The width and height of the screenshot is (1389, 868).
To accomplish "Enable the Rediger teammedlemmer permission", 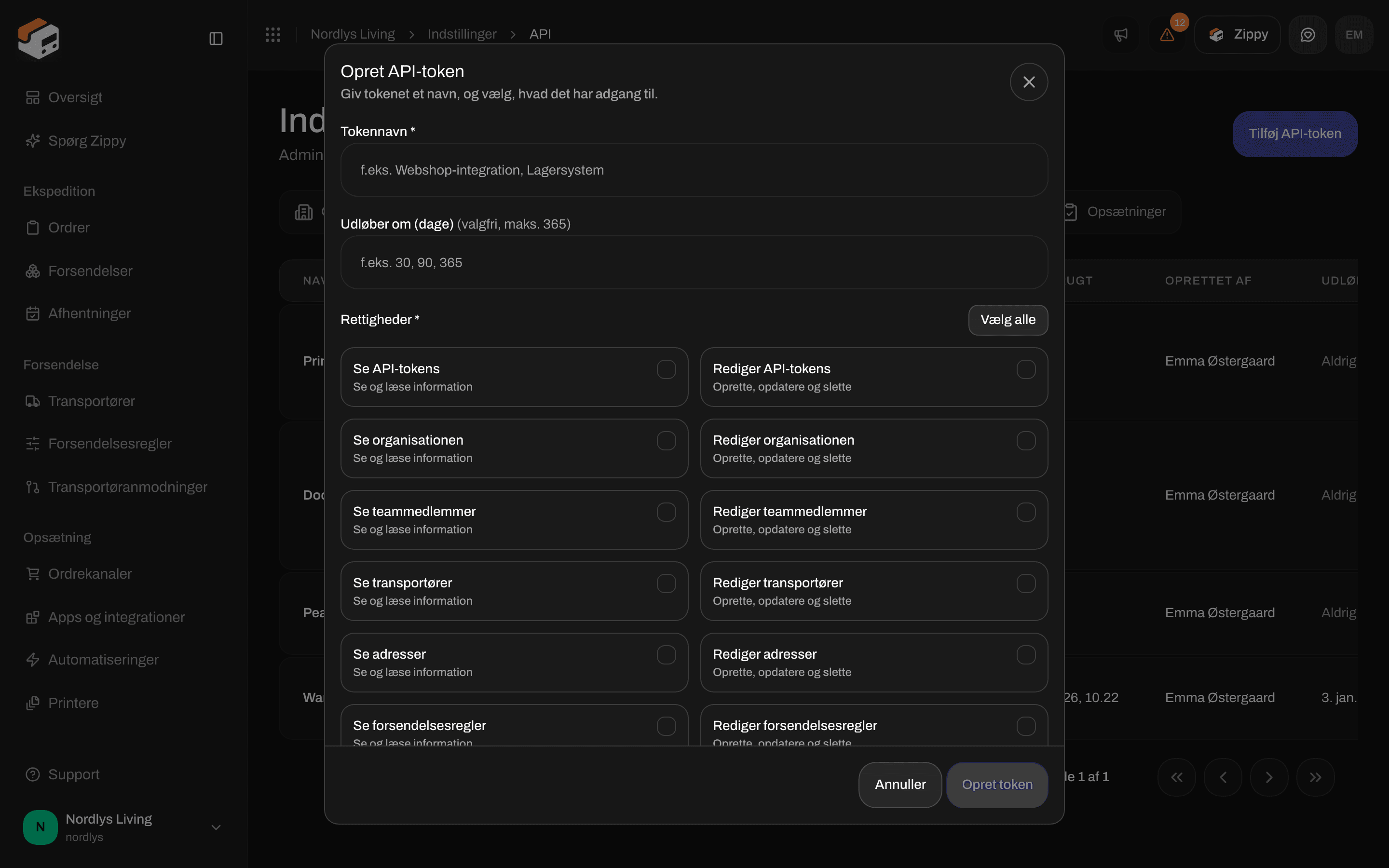I will [x=1026, y=512].
